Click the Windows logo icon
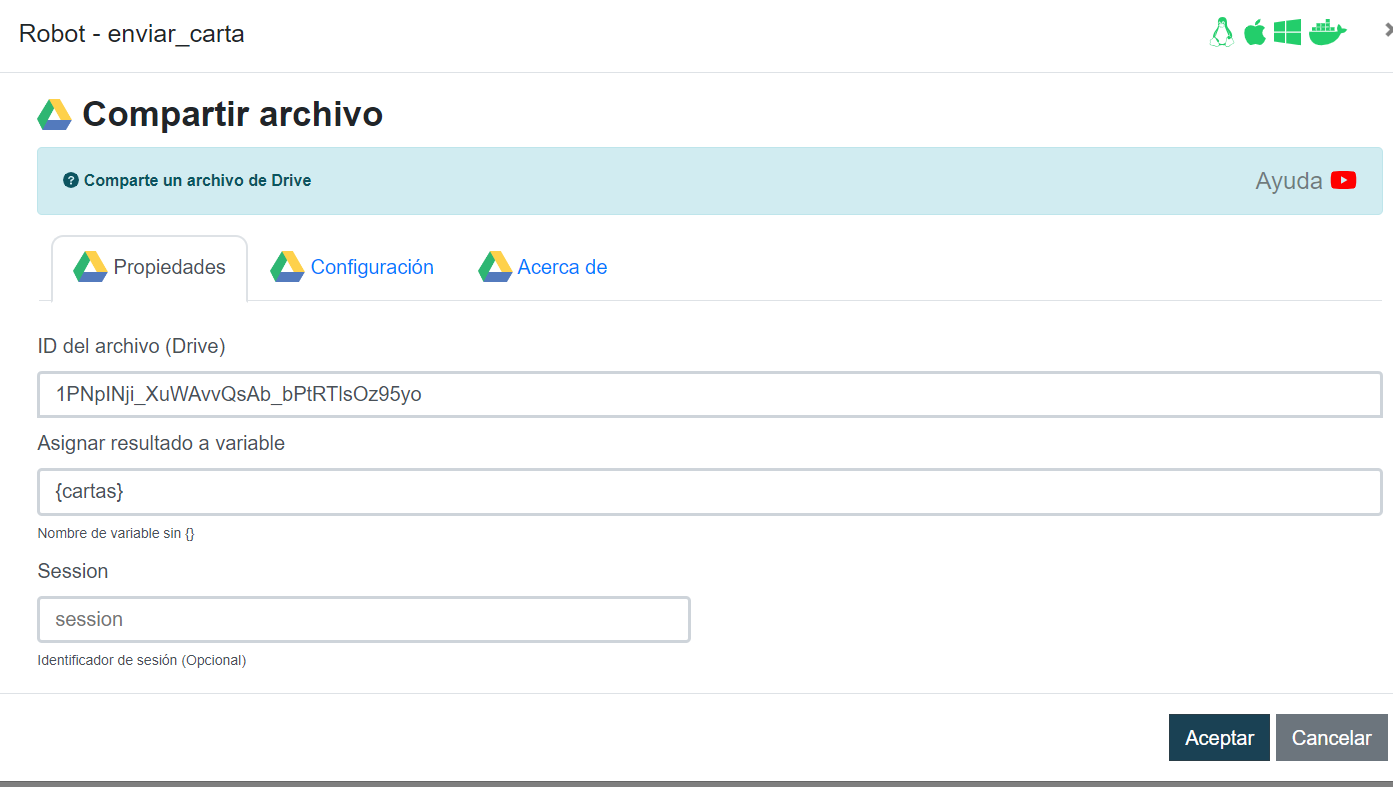 pos(1287,33)
